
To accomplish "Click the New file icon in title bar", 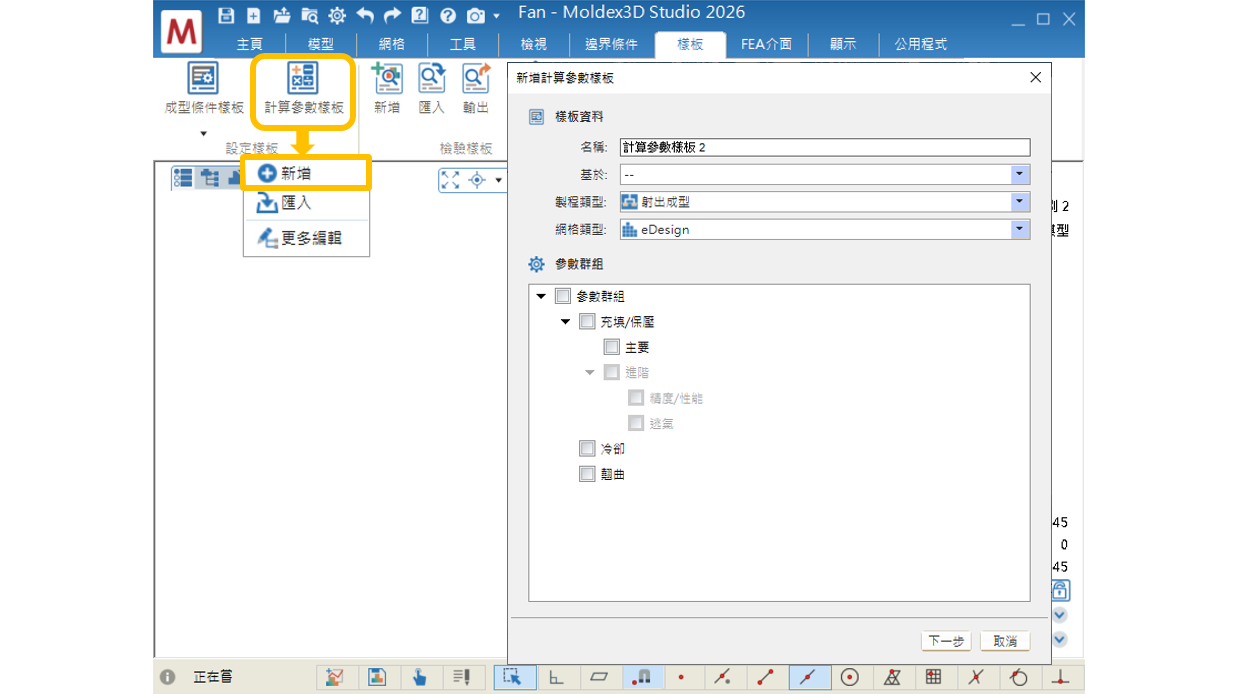I will click(x=254, y=15).
